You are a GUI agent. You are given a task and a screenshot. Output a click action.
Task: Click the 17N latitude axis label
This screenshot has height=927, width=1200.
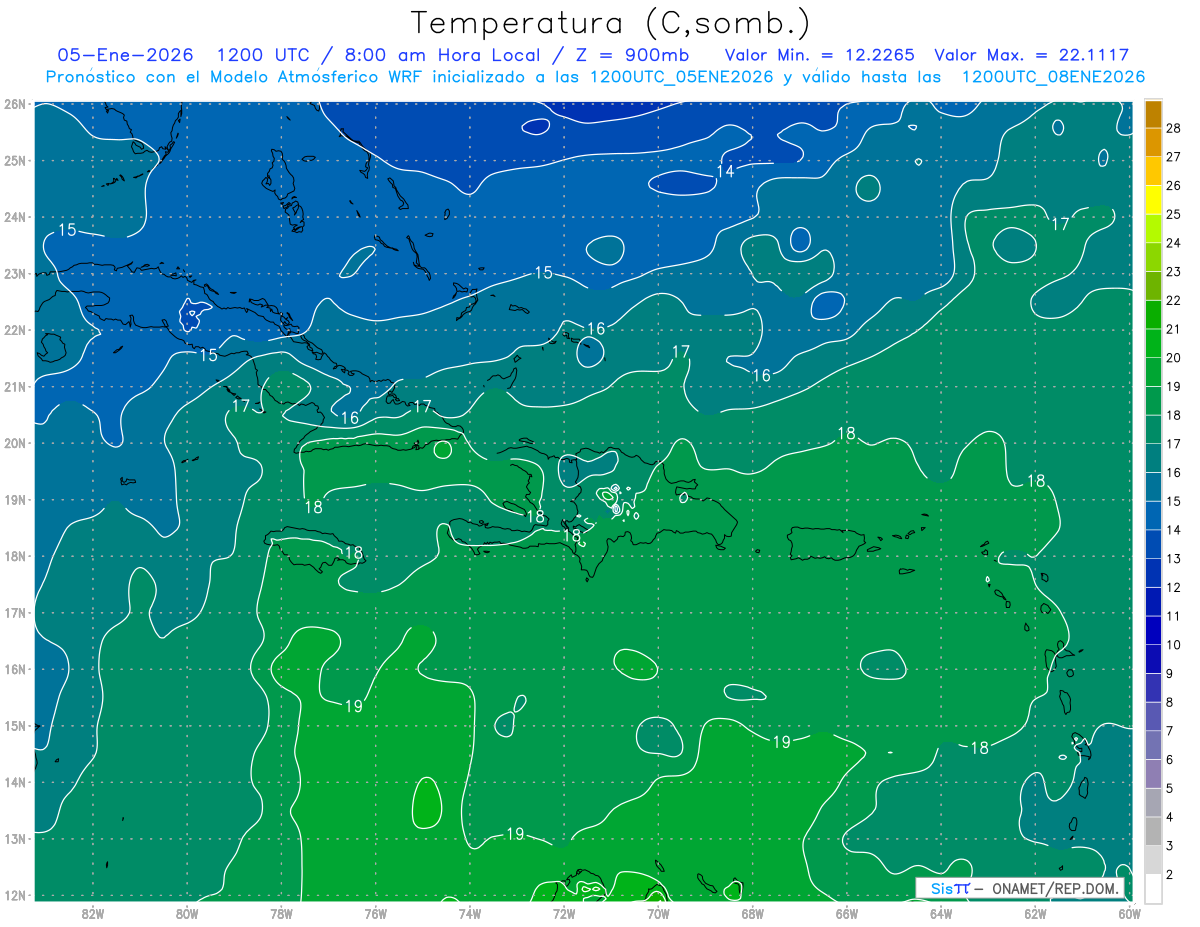15,612
